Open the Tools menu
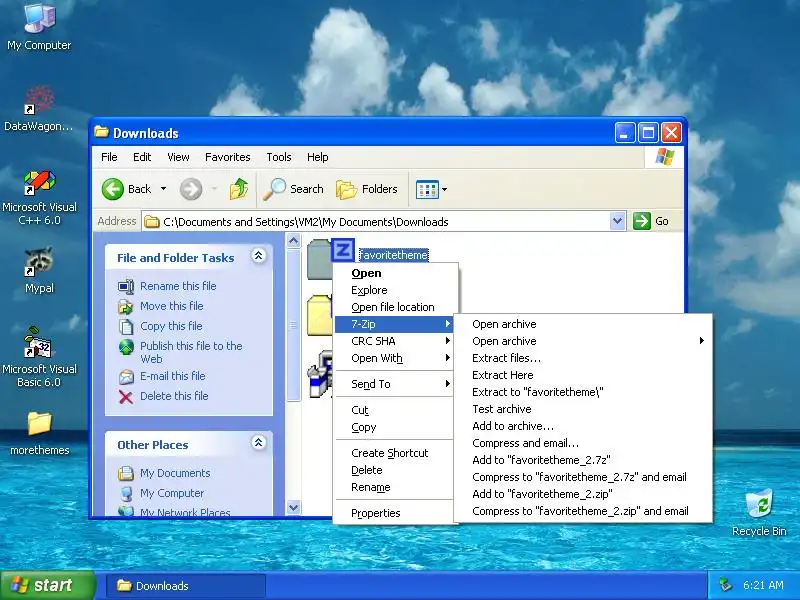This screenshot has height=600, width=800. pos(279,157)
